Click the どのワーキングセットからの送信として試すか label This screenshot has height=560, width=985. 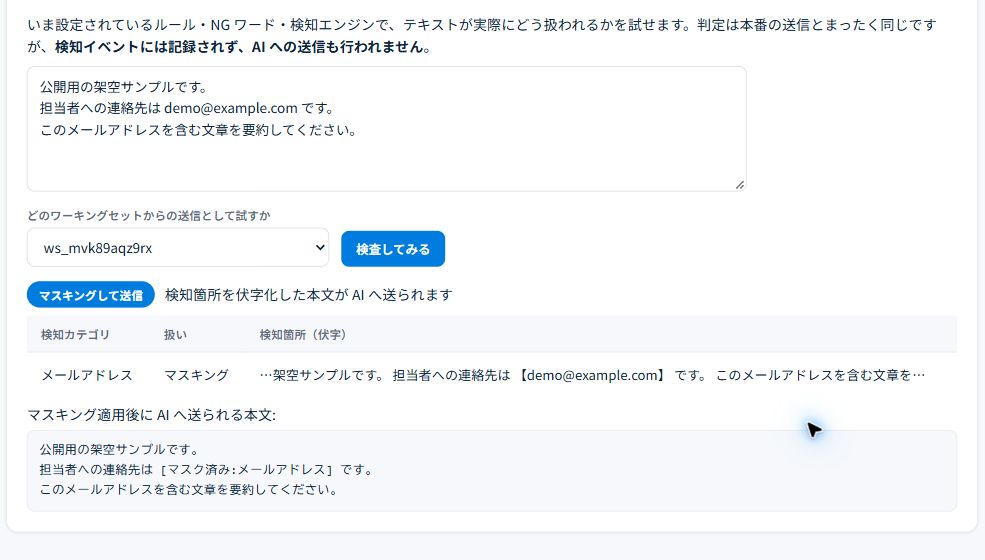[x=149, y=216]
